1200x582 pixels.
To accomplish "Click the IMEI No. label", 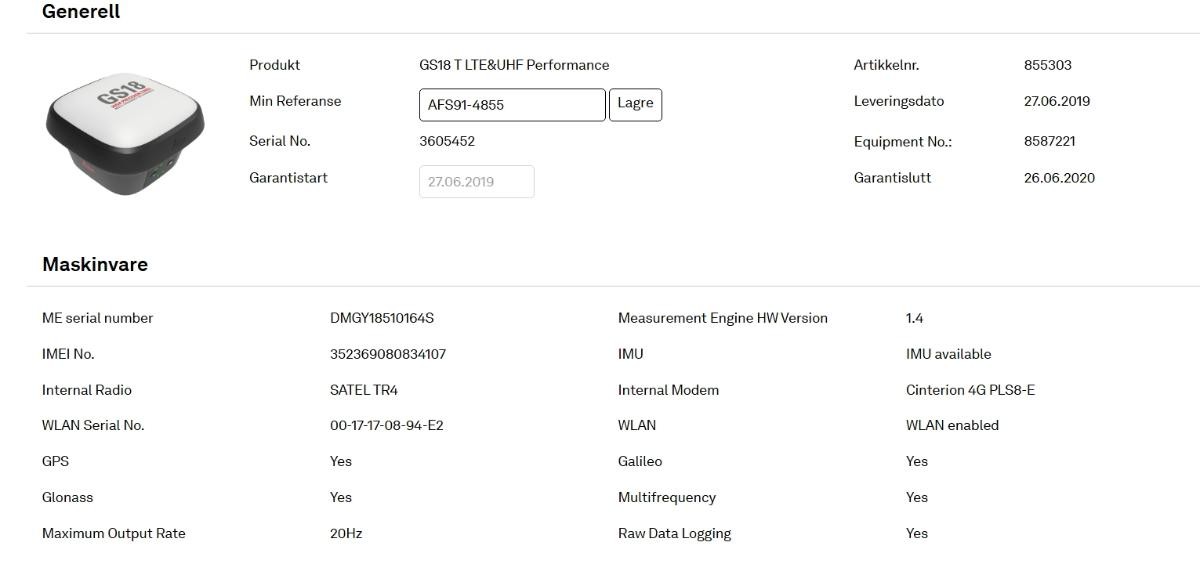I will [x=68, y=354].
